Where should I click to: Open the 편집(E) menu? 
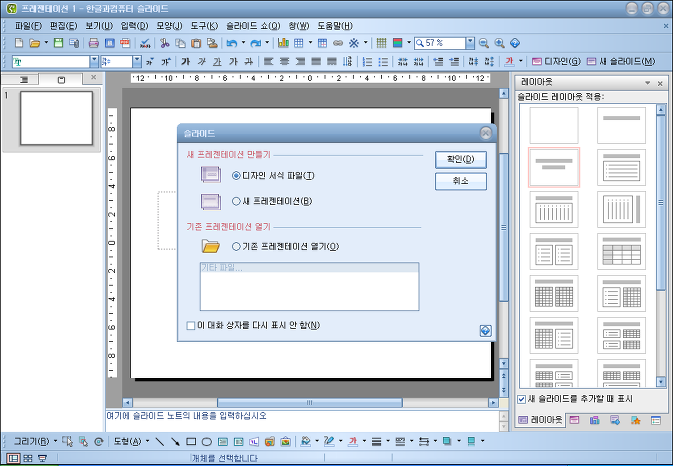pyautogui.click(x=64, y=26)
